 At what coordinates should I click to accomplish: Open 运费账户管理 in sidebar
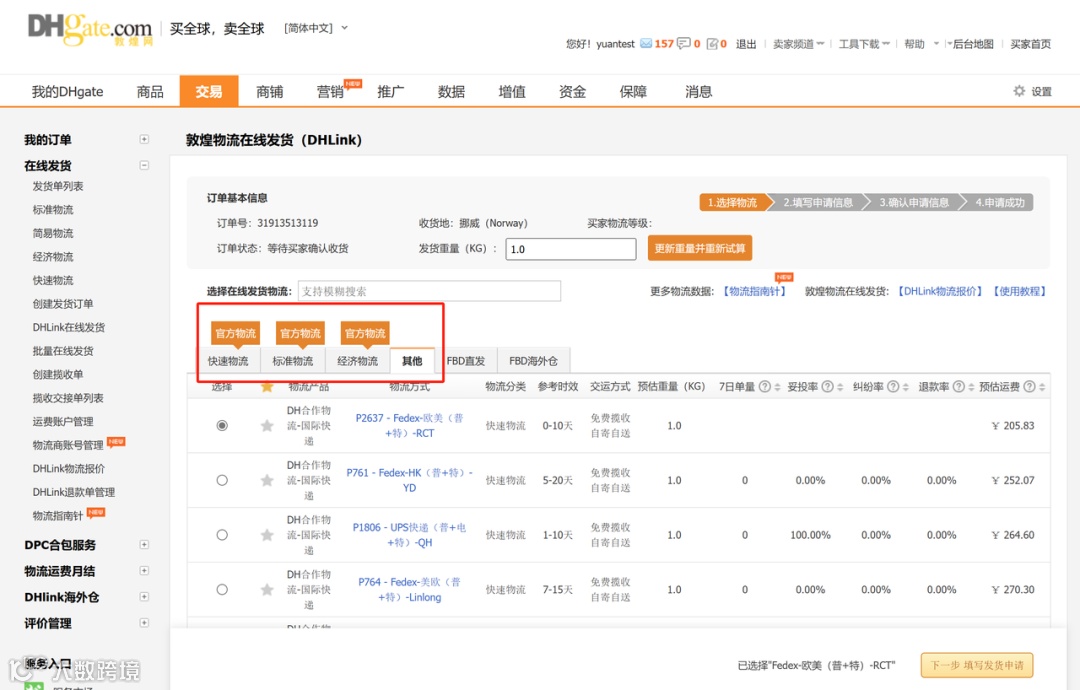63,421
